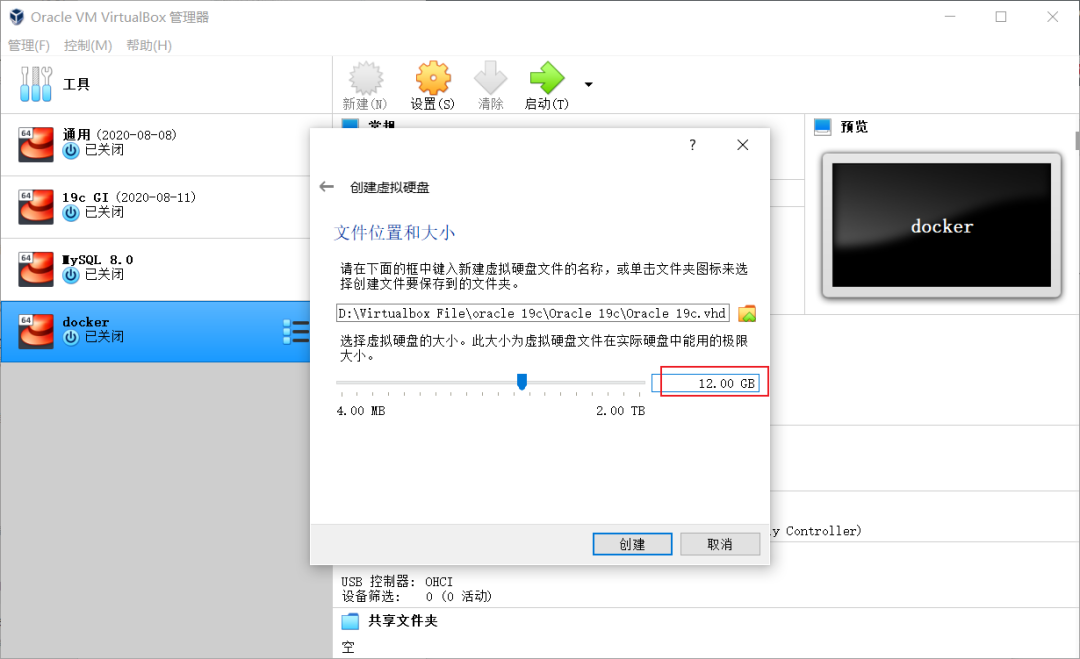The width and height of the screenshot is (1080, 659).
Task: Click the 空 shared folders value
Action: click(349, 647)
